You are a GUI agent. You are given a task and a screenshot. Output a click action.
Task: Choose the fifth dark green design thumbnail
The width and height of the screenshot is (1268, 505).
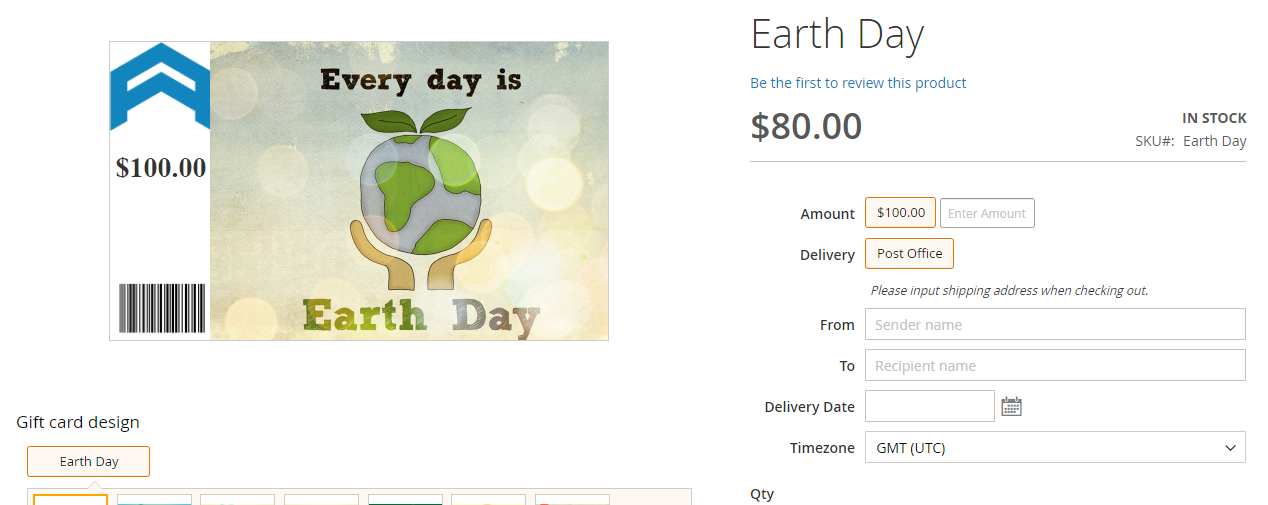pos(405,499)
